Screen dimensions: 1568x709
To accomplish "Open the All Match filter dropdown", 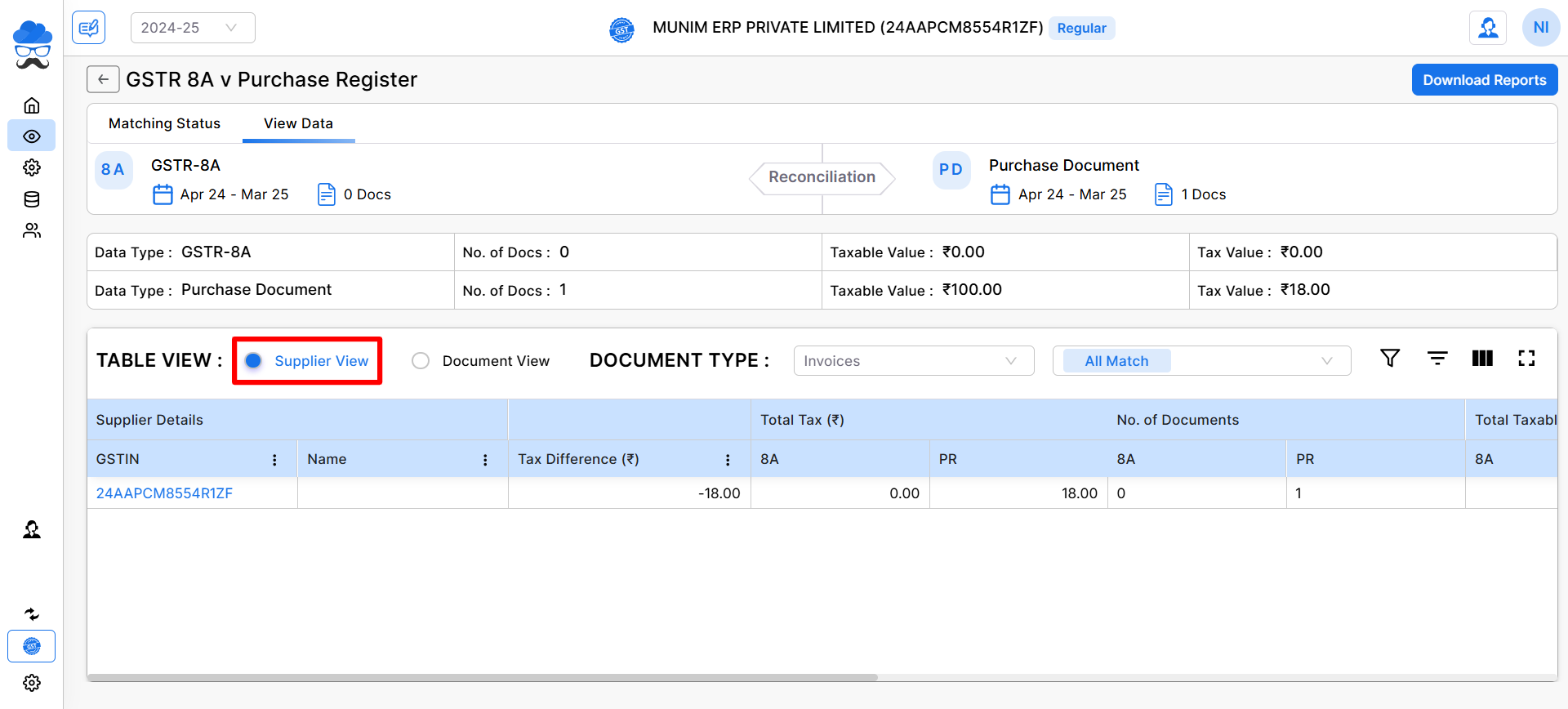I will click(x=1201, y=361).
